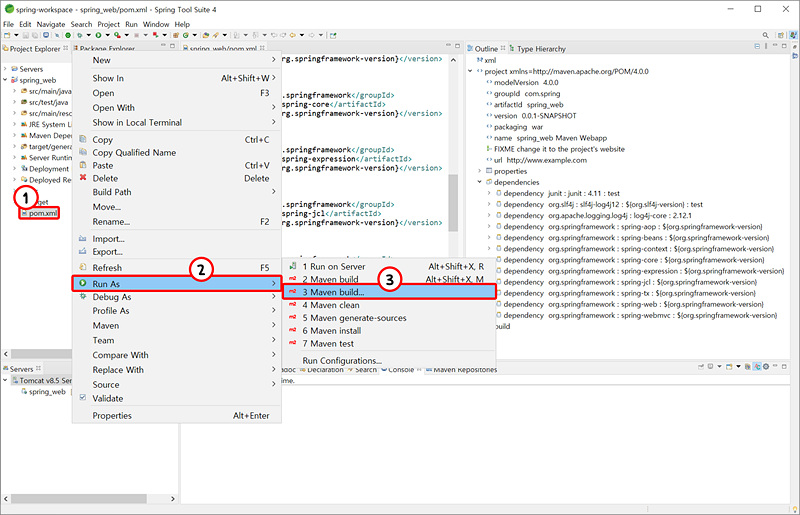Expand the junit dependency node in Outline
800x515 pixels.
(489, 193)
